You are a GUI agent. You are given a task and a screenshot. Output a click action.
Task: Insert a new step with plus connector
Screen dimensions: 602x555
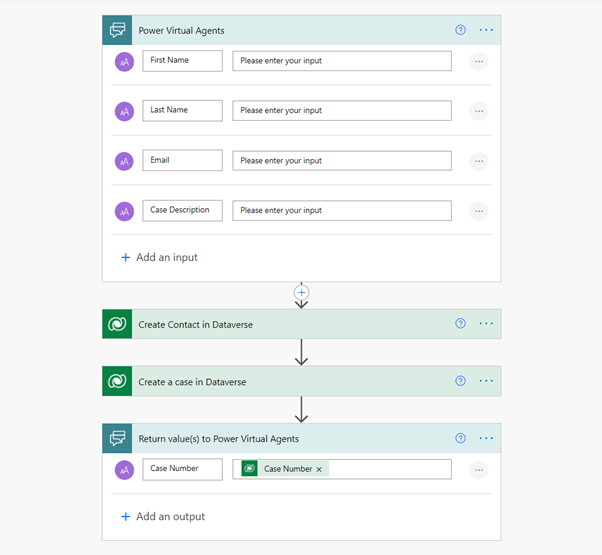tap(301, 293)
